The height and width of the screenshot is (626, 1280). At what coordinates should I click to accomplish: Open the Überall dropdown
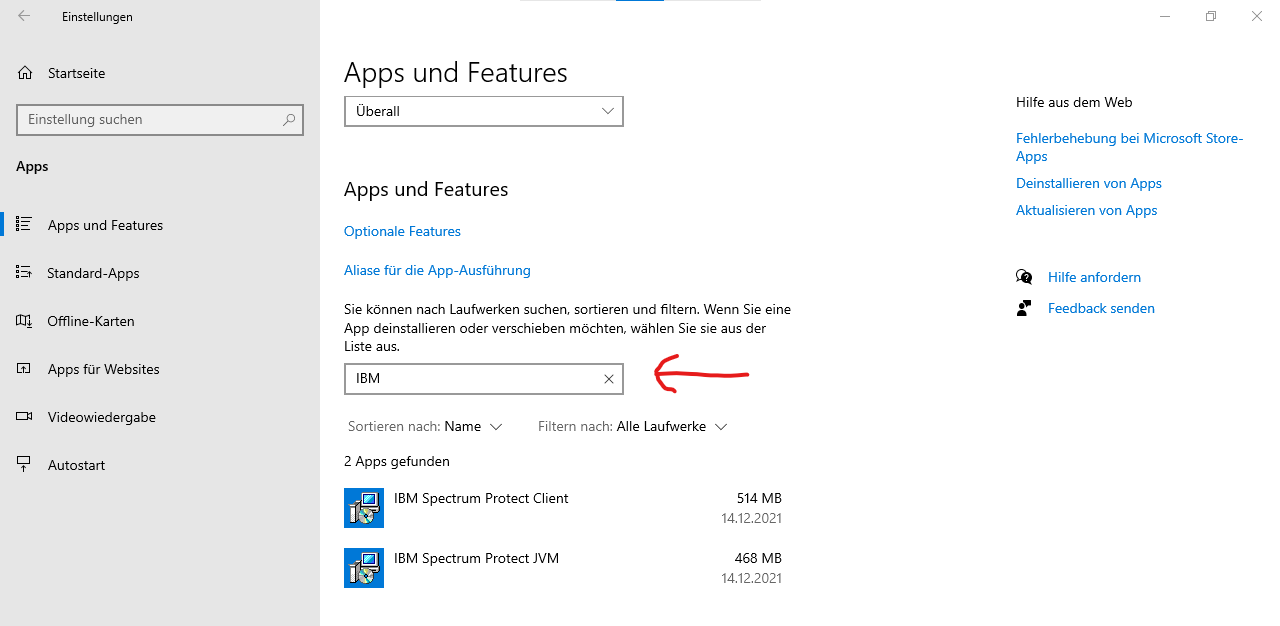coord(483,111)
